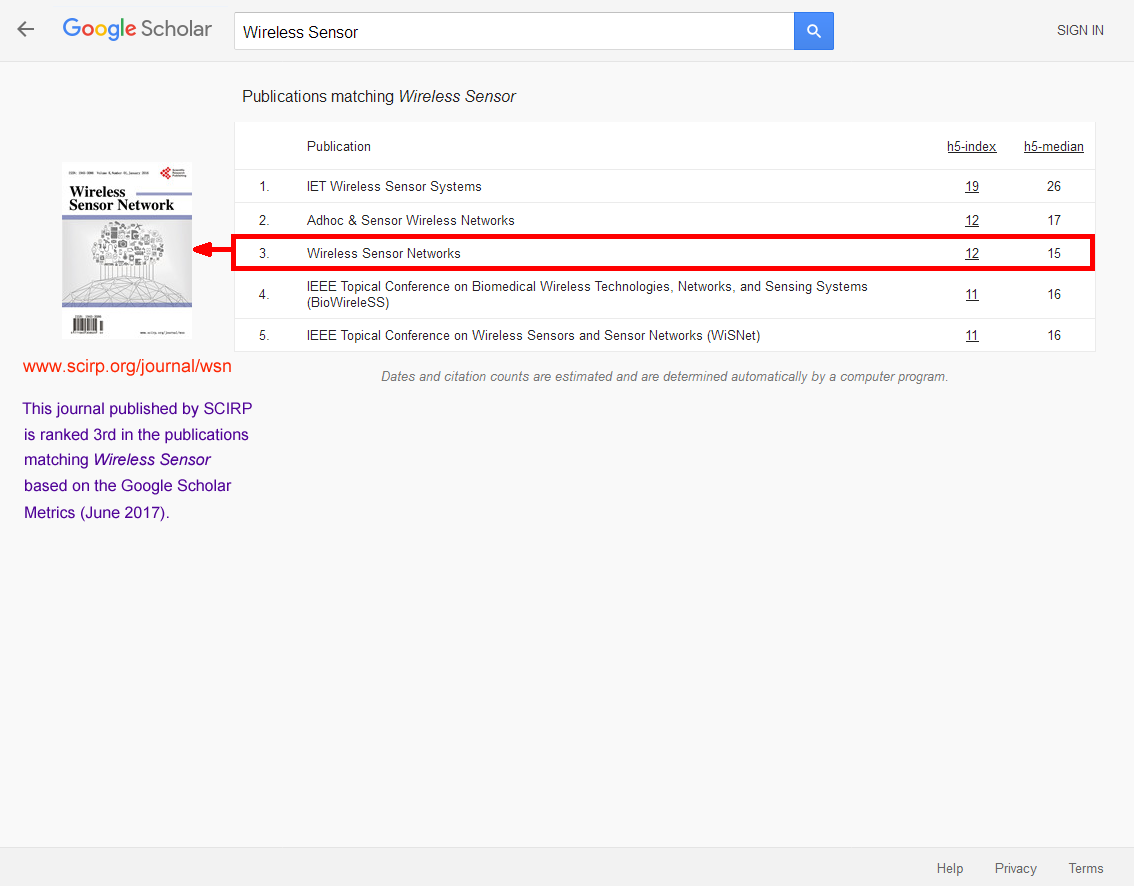Click SIGN IN at top right

click(x=1080, y=30)
